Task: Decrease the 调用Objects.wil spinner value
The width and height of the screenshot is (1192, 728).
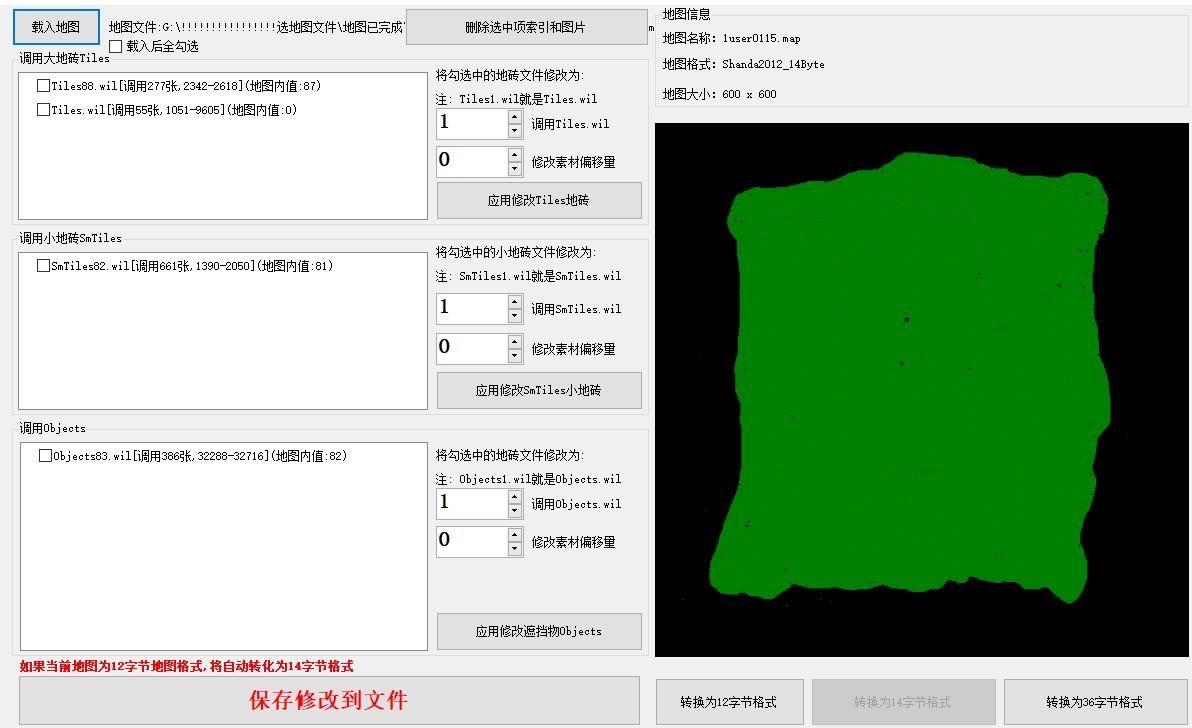Action: tap(515, 511)
